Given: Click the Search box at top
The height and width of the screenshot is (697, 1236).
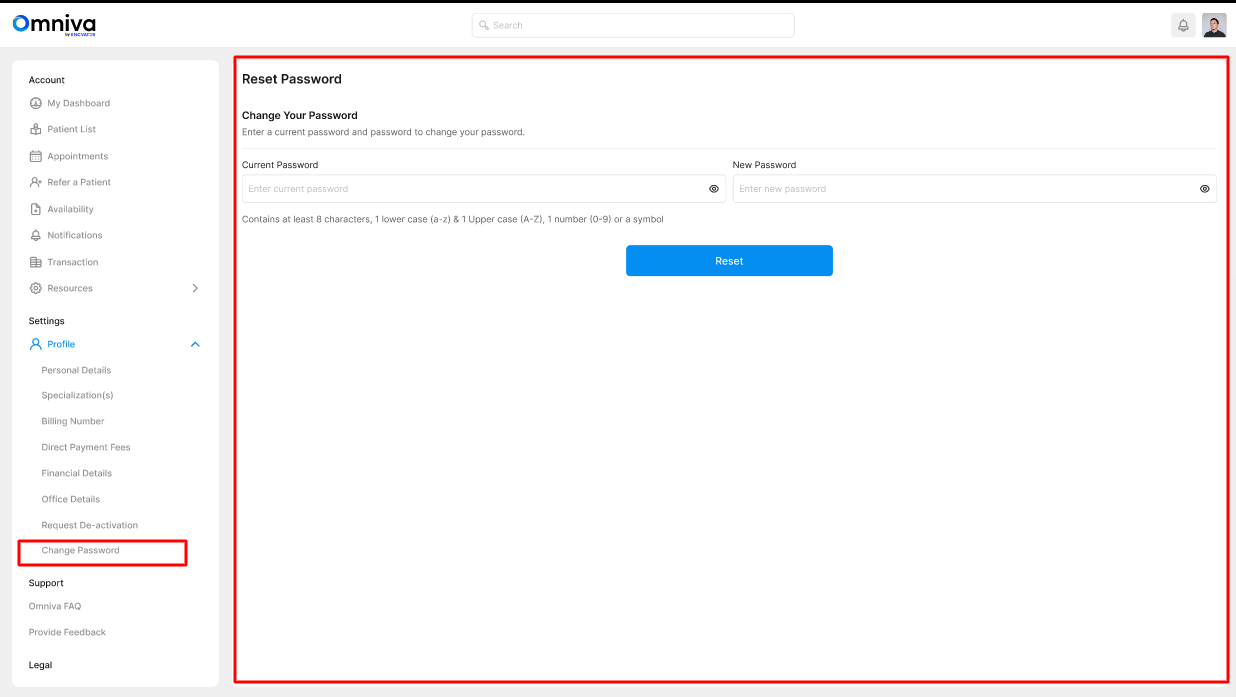Looking at the screenshot, I should (633, 25).
